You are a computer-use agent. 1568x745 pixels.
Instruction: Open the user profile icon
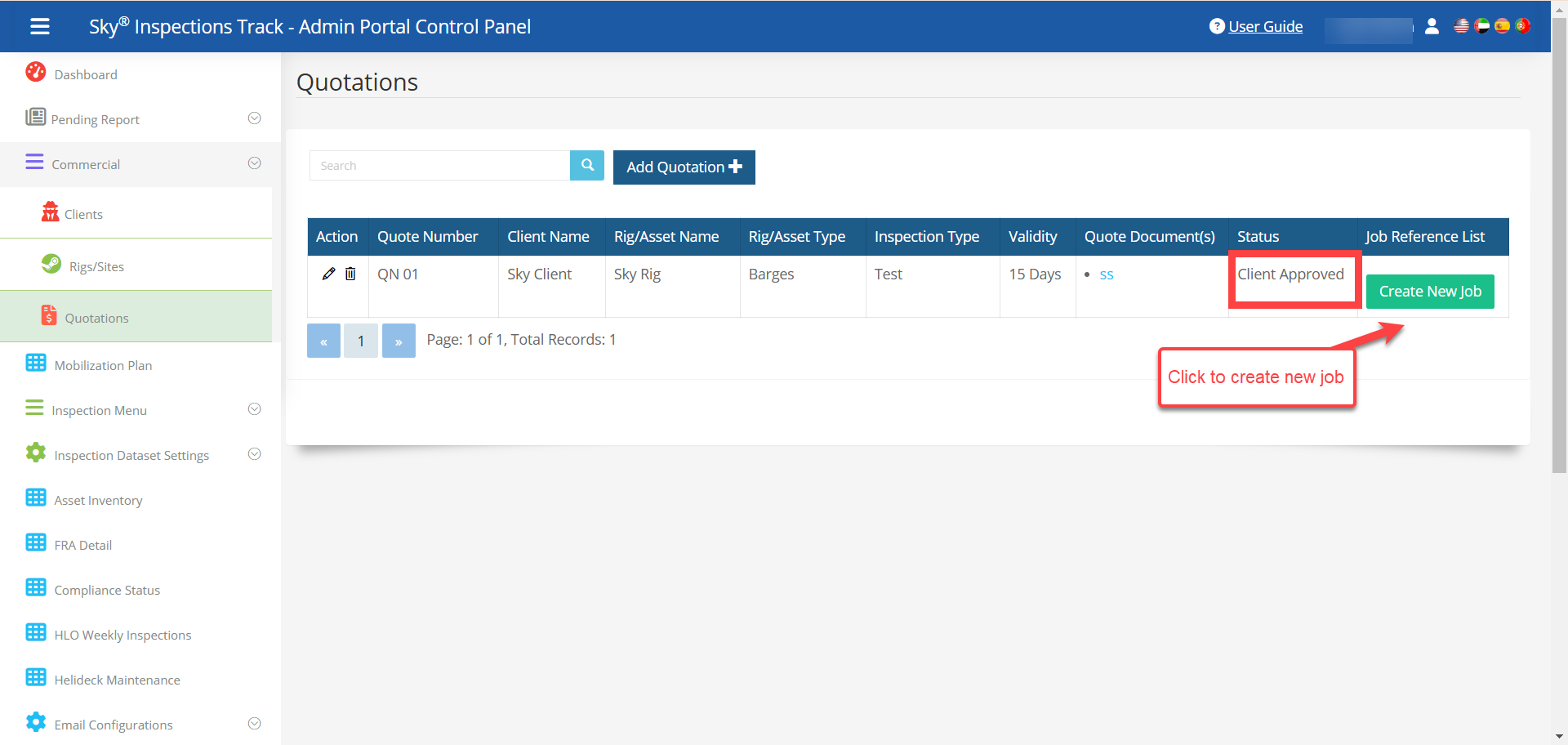pos(1431,26)
